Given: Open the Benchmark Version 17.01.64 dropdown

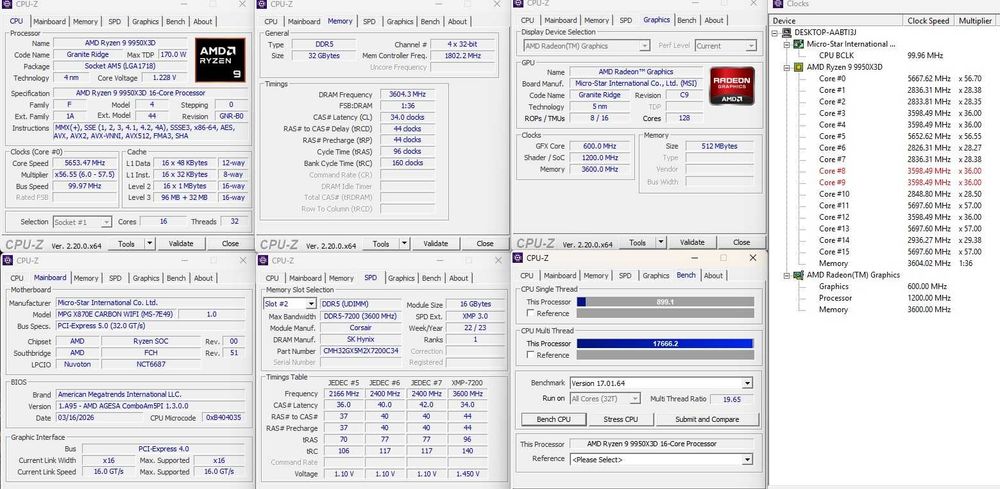Looking at the screenshot, I should tap(747, 383).
